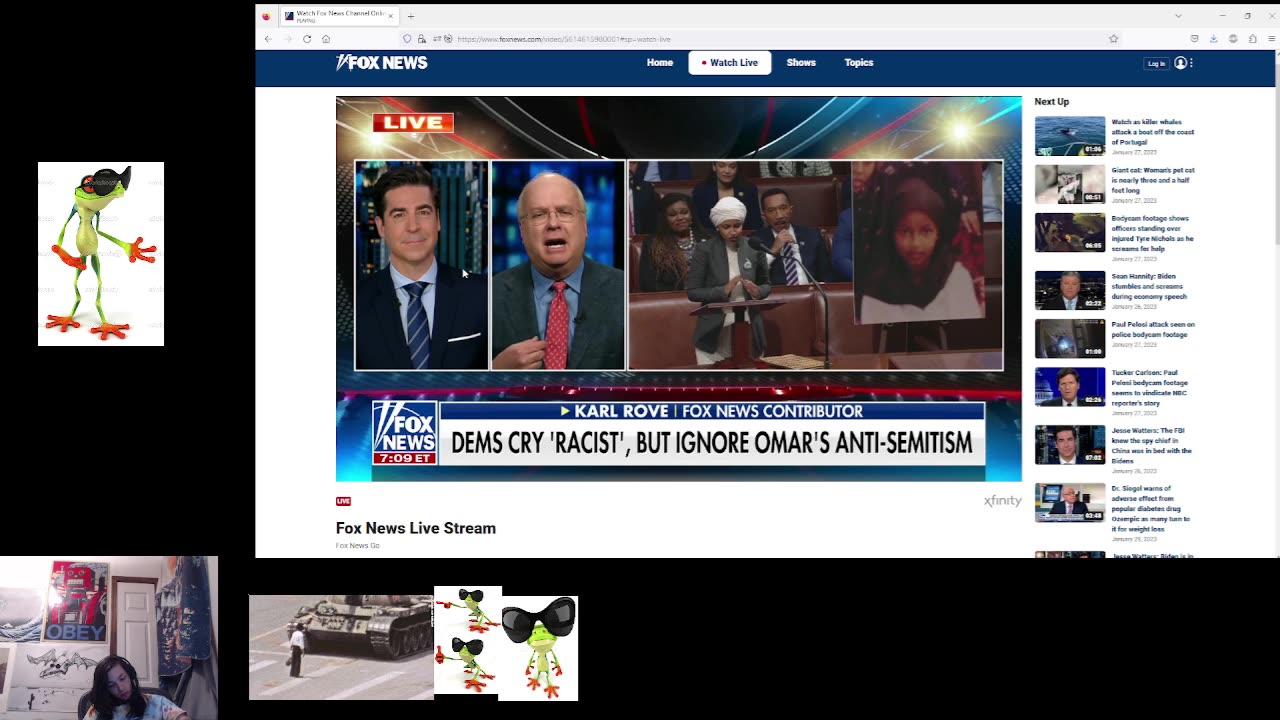1280x720 pixels.
Task: Open Sean Hannity Biden stumbles video link
Action: [x=1149, y=286]
